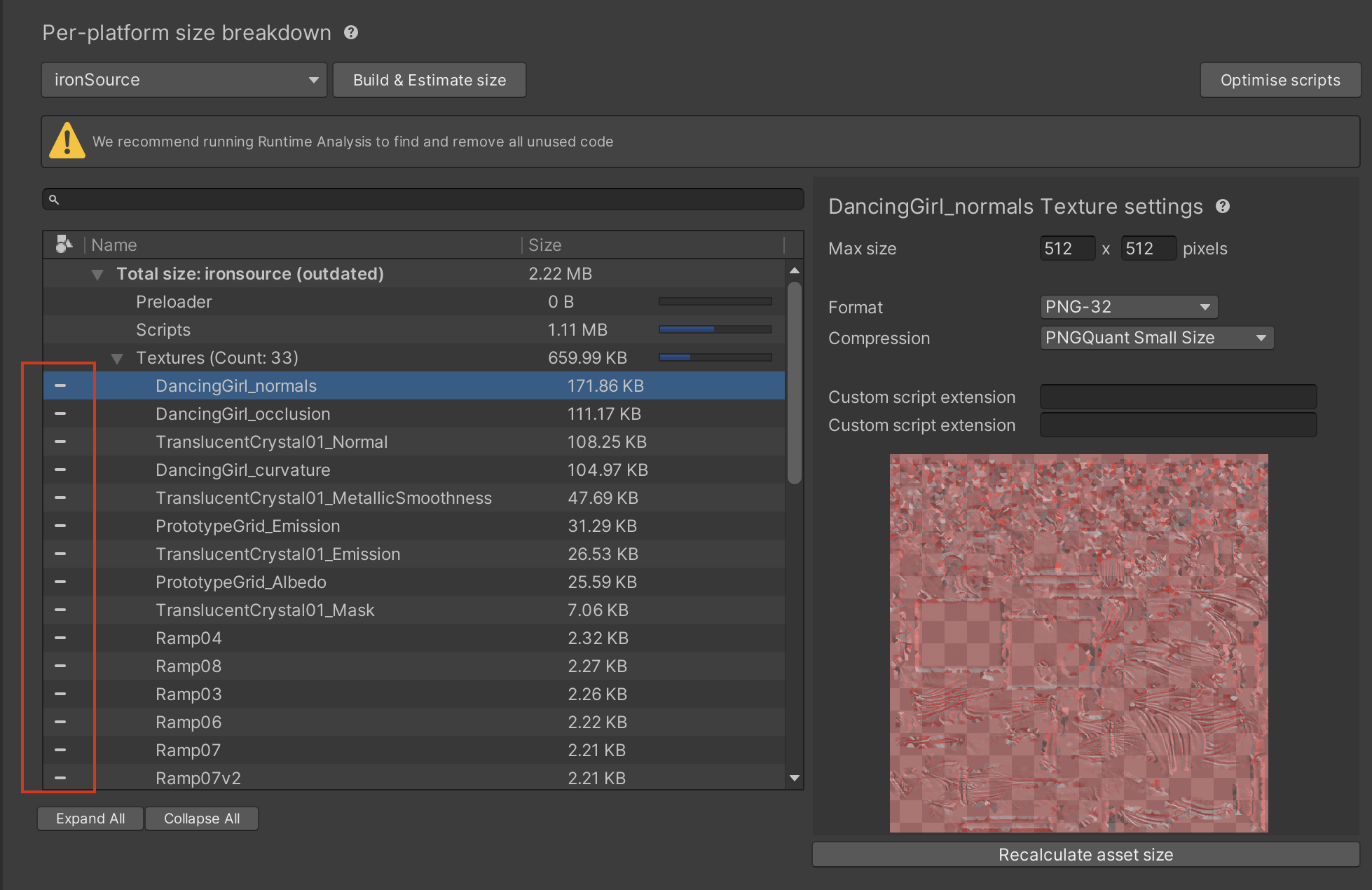Click the list scroll down arrow
This screenshot has height=890, width=1372.
point(794,778)
